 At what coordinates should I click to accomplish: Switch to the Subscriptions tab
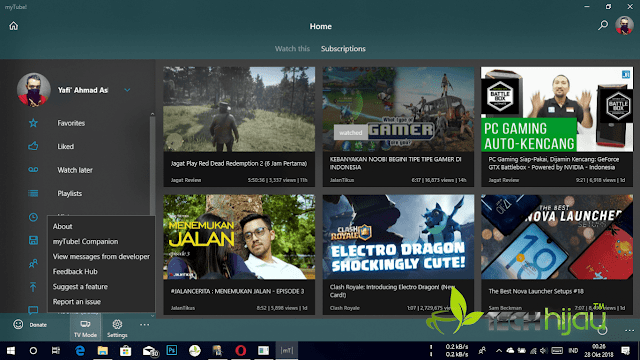click(x=343, y=49)
